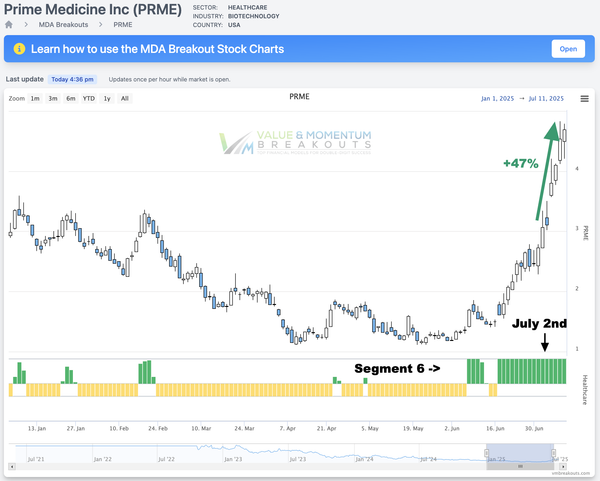600x481 pixels.
Task: Click the vmbreakouts.com credit link
Action: pyautogui.click(x=571, y=473)
